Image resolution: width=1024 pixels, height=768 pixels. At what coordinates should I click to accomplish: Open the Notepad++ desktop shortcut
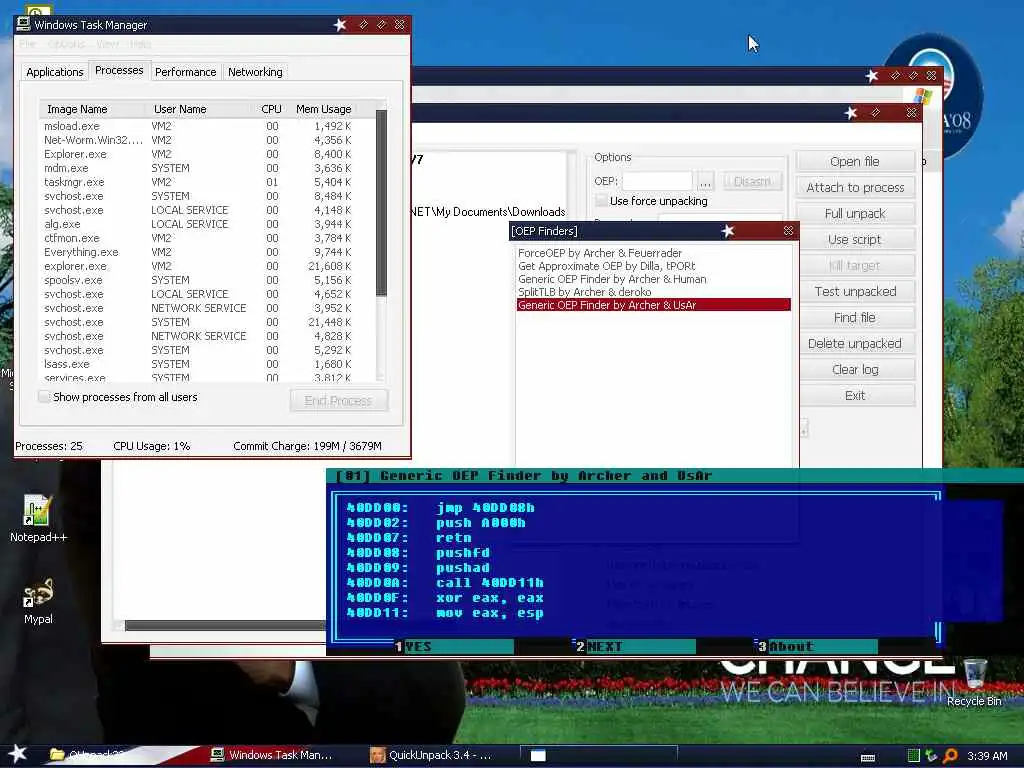pos(37,518)
